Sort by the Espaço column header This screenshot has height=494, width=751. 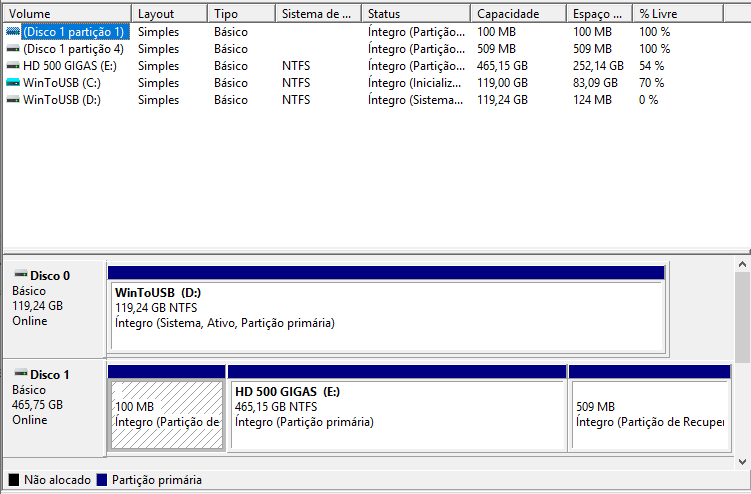(600, 14)
